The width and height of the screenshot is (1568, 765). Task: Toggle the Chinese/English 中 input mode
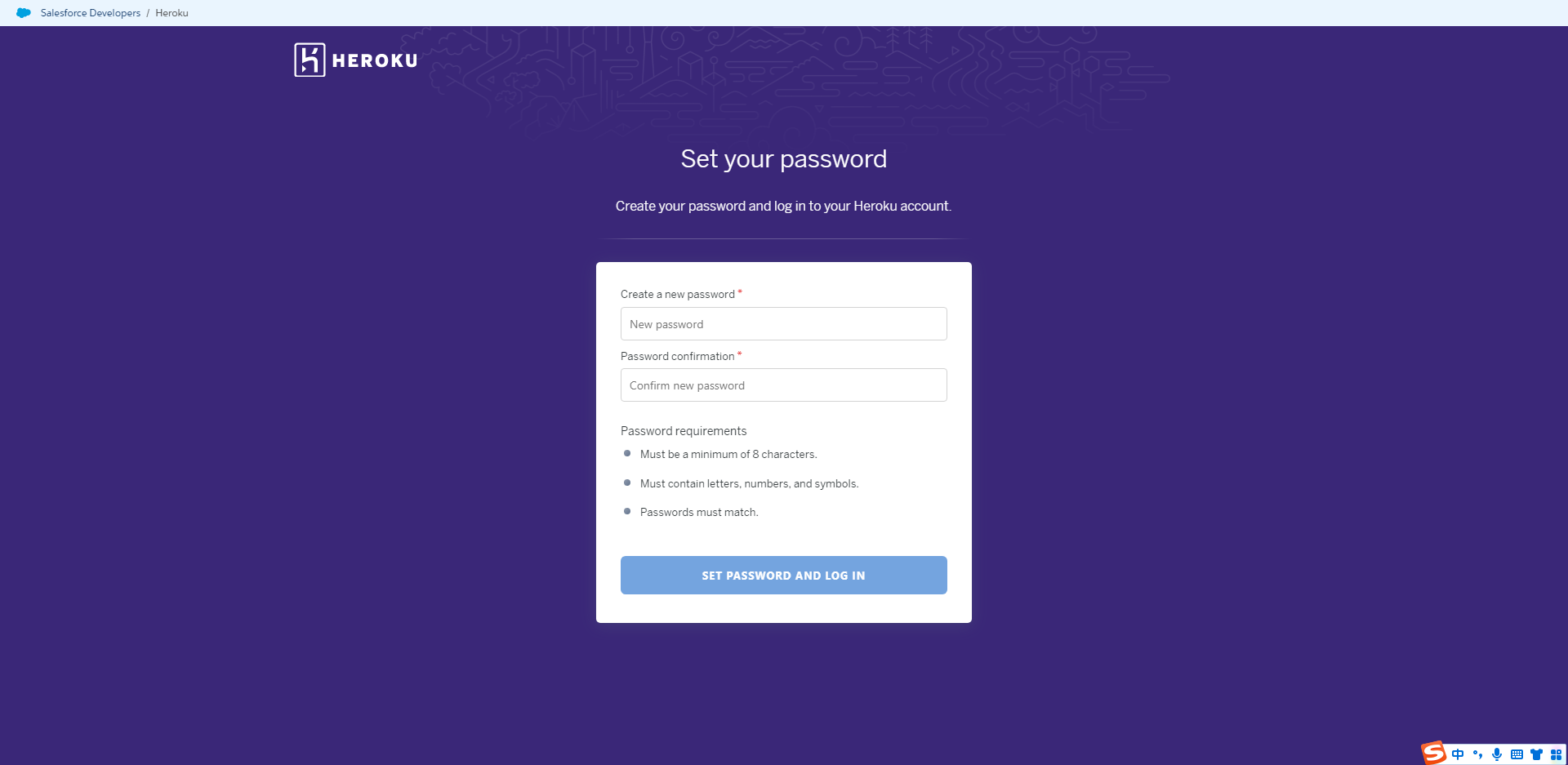click(x=1458, y=754)
